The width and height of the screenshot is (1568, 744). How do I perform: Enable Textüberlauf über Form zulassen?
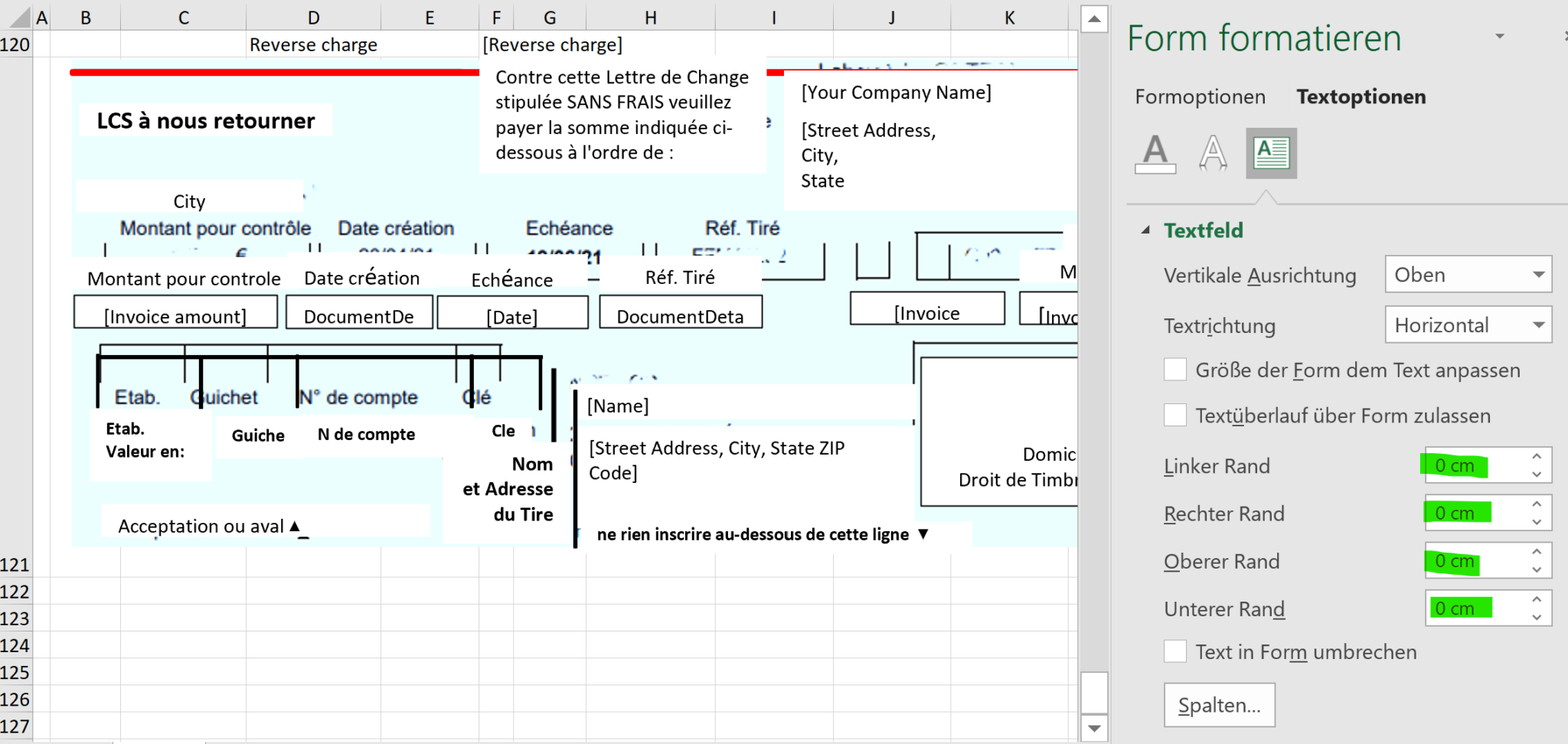click(x=1176, y=414)
